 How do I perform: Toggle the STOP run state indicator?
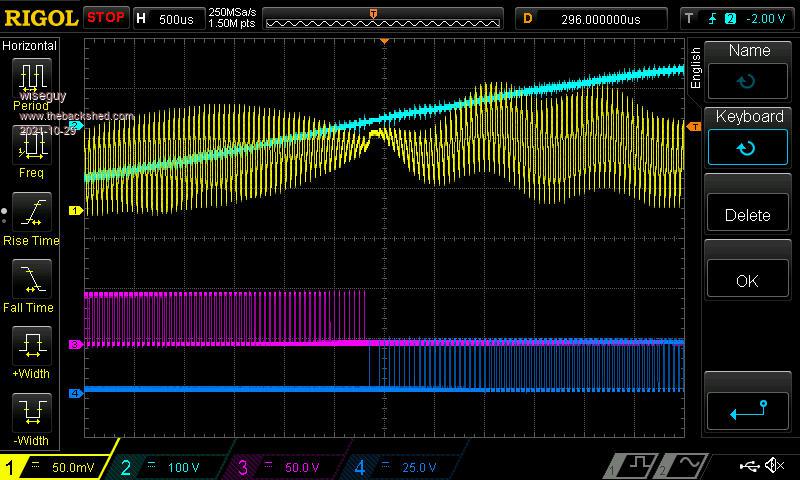[x=106, y=18]
